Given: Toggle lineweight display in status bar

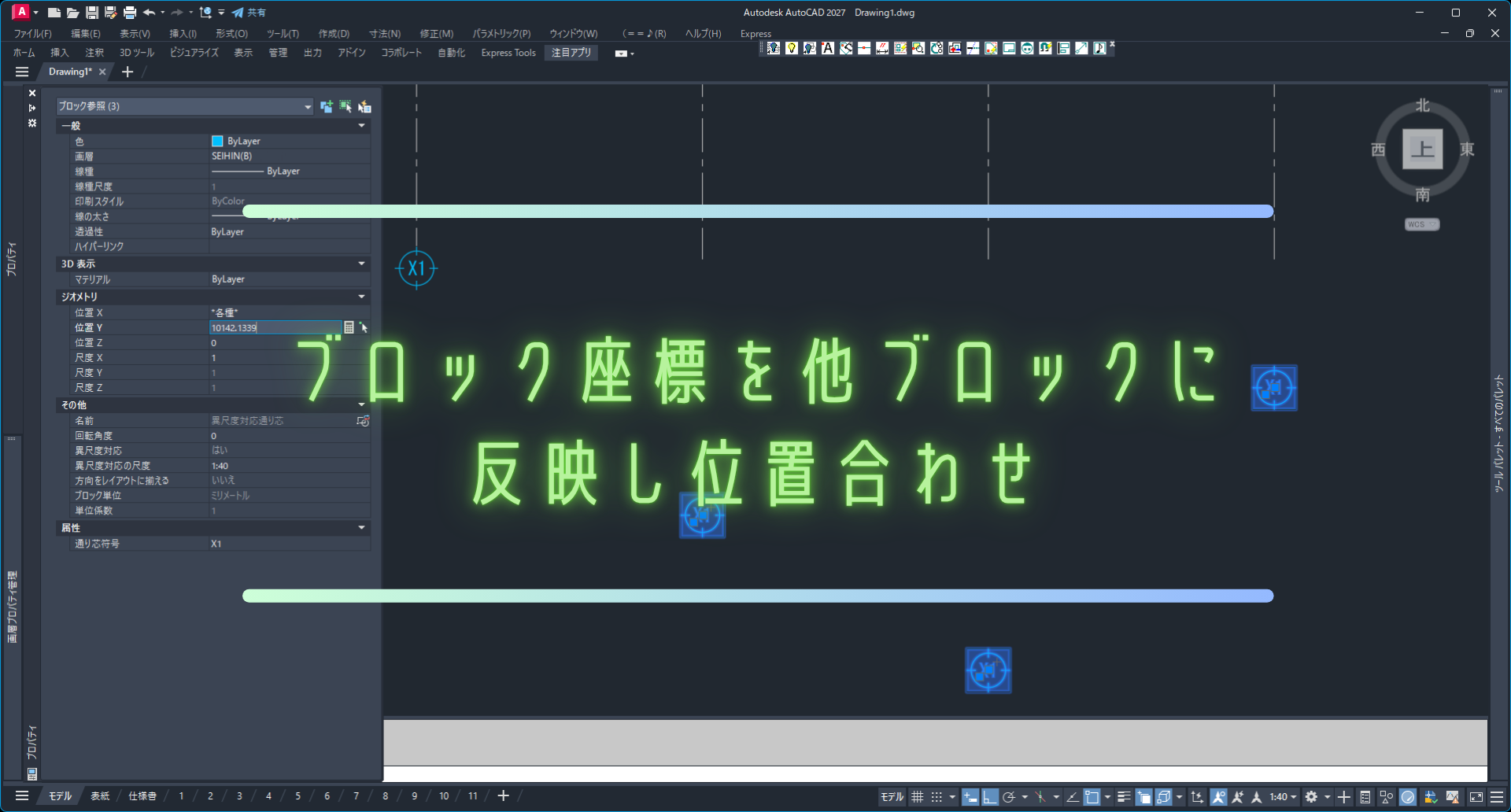Looking at the screenshot, I should click(1124, 797).
